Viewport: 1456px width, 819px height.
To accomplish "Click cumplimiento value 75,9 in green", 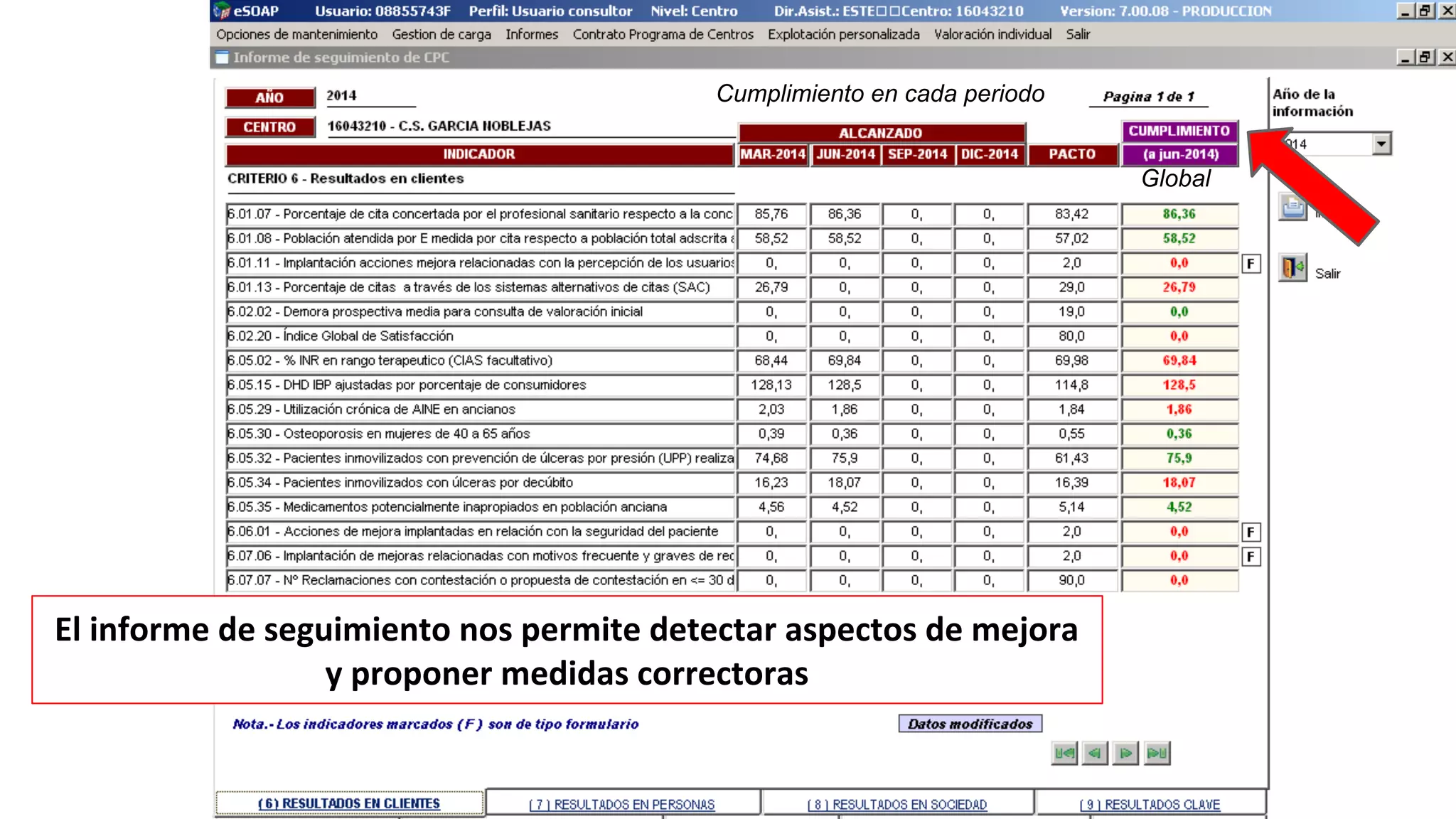I will click(x=1179, y=459).
